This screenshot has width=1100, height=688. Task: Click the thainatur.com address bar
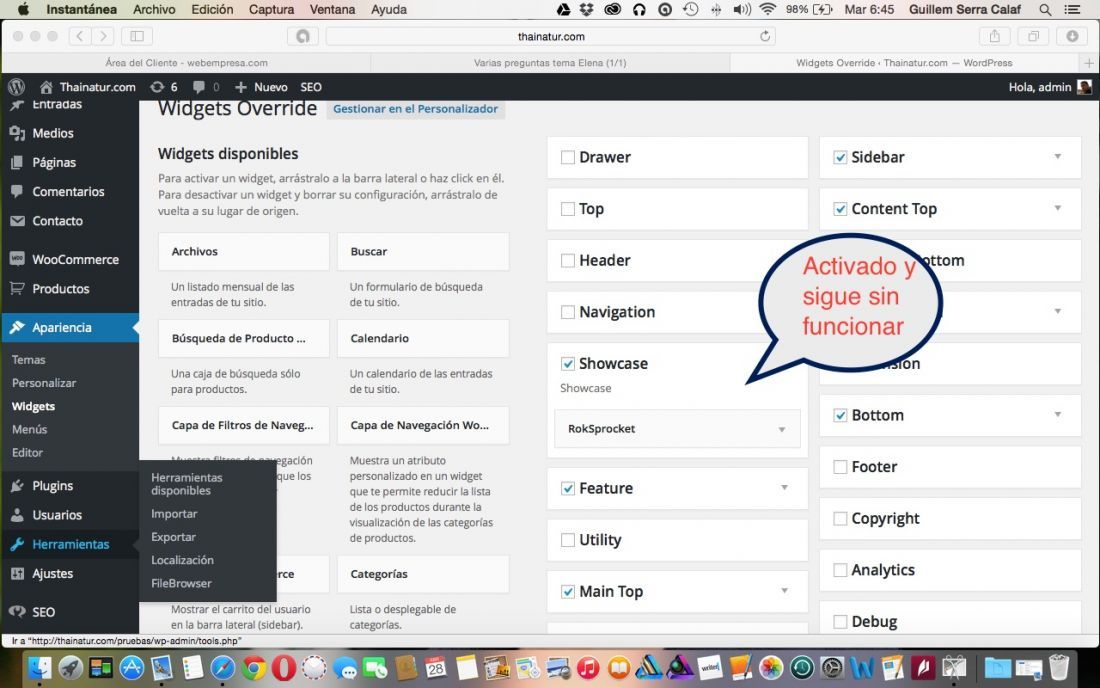[551, 36]
